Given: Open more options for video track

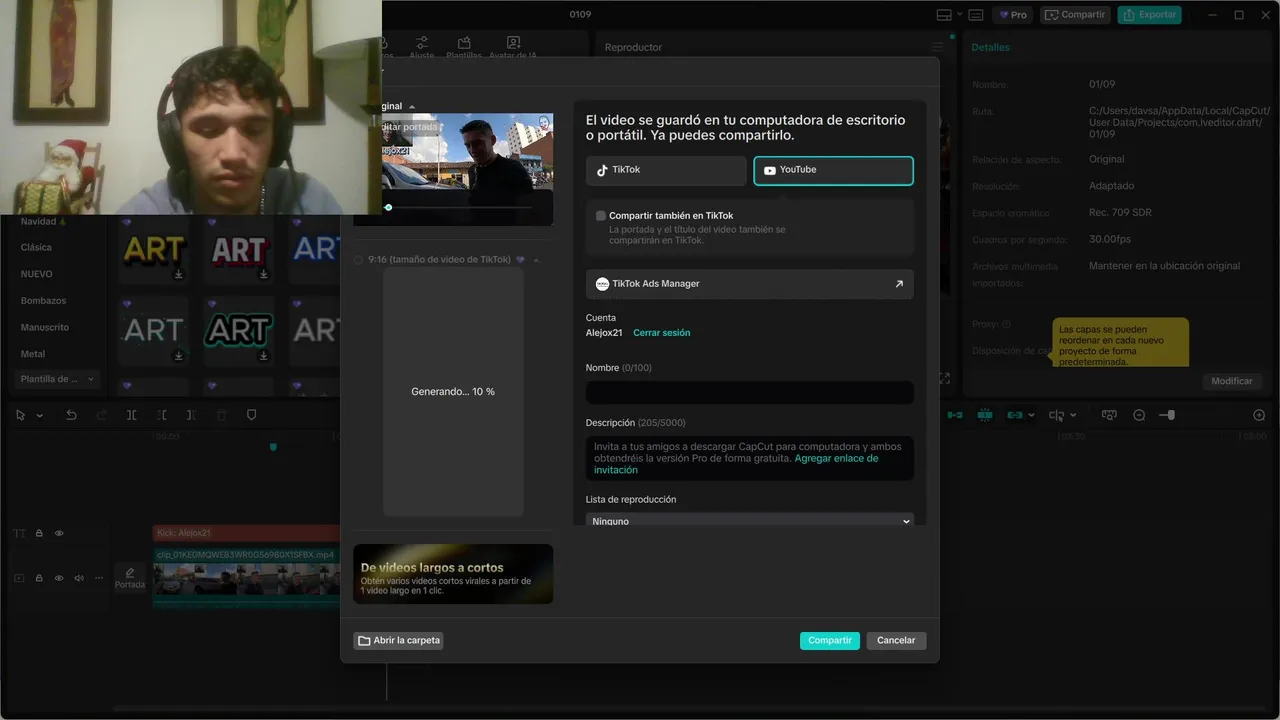Looking at the screenshot, I should (x=98, y=578).
